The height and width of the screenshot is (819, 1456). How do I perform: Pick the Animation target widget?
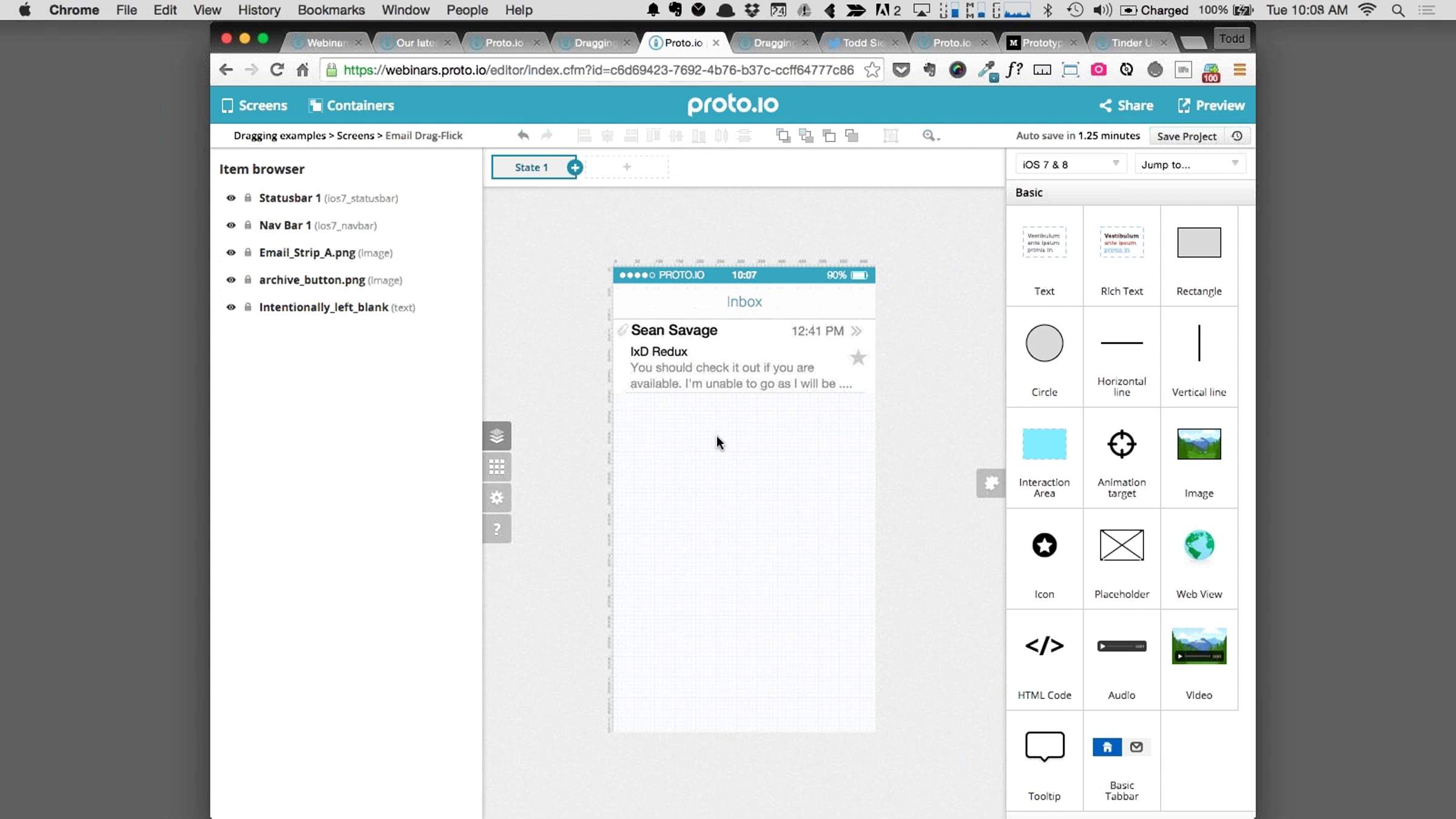click(x=1121, y=444)
